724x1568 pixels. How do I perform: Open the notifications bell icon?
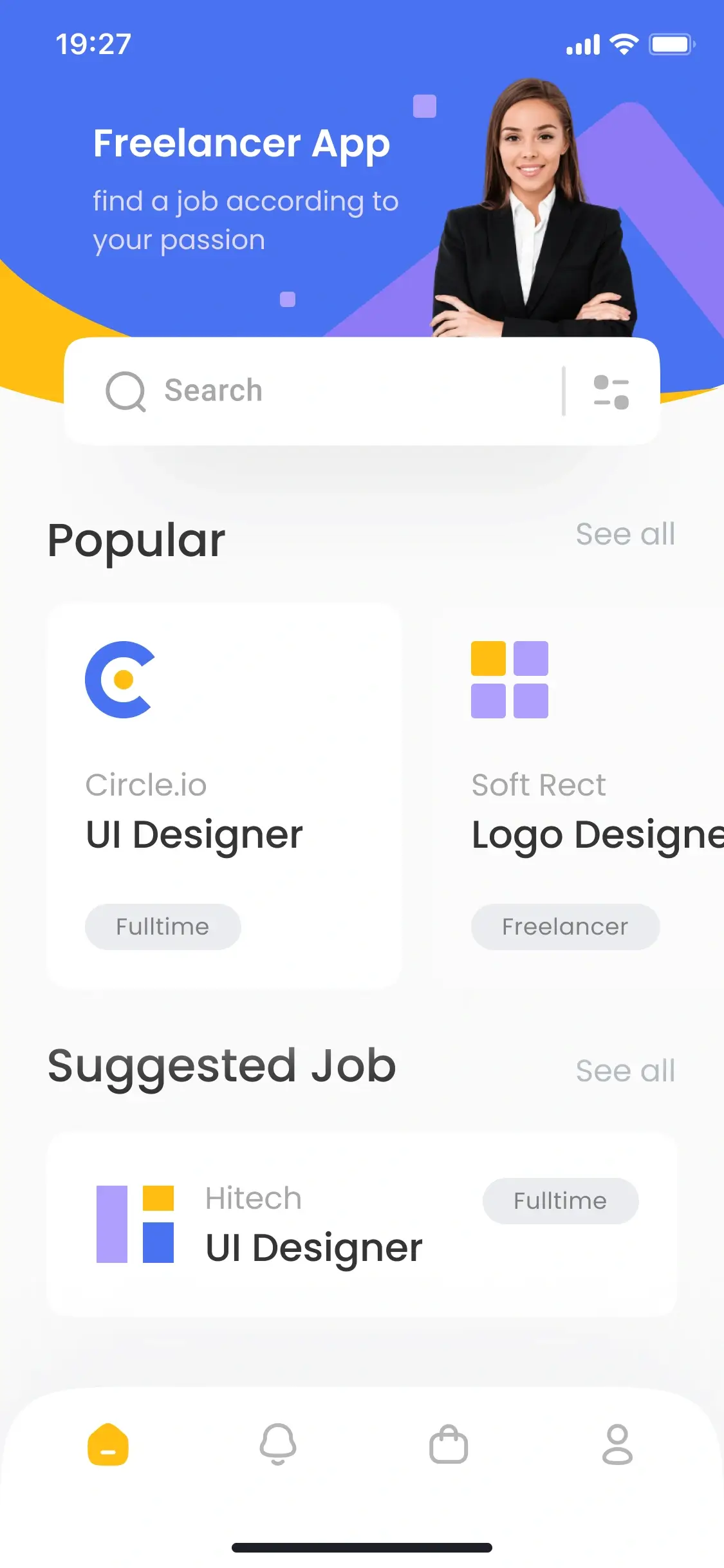tap(278, 1444)
